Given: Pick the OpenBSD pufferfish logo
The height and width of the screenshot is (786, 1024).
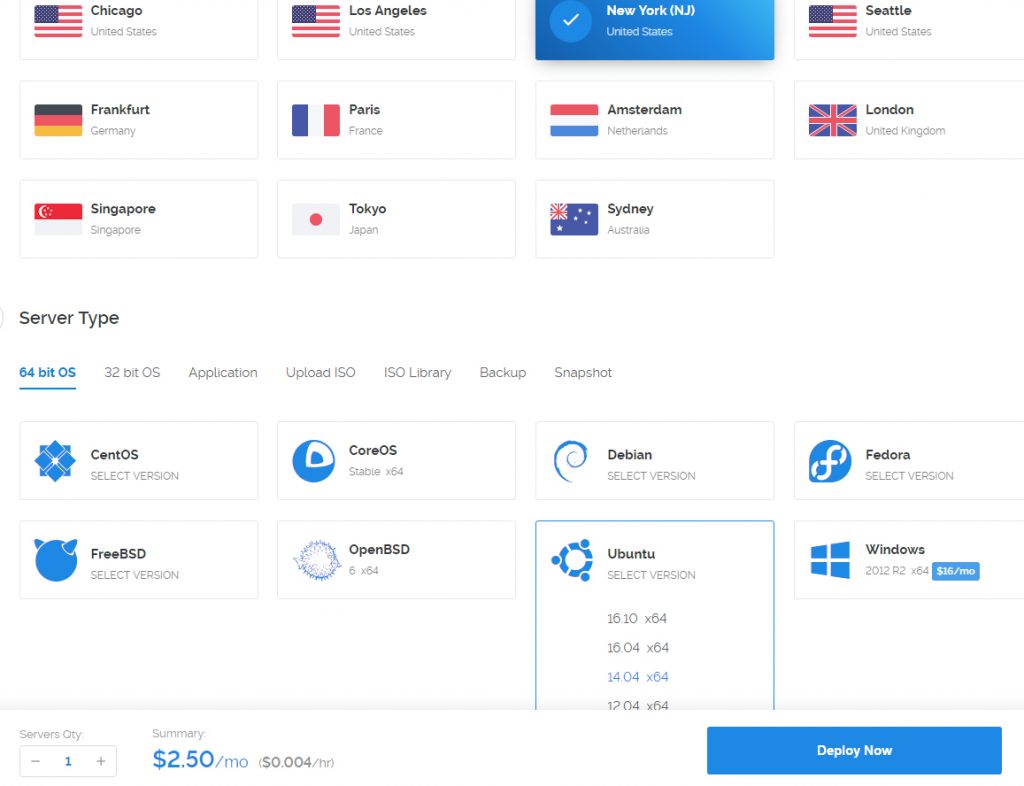Looking at the screenshot, I should 317,560.
